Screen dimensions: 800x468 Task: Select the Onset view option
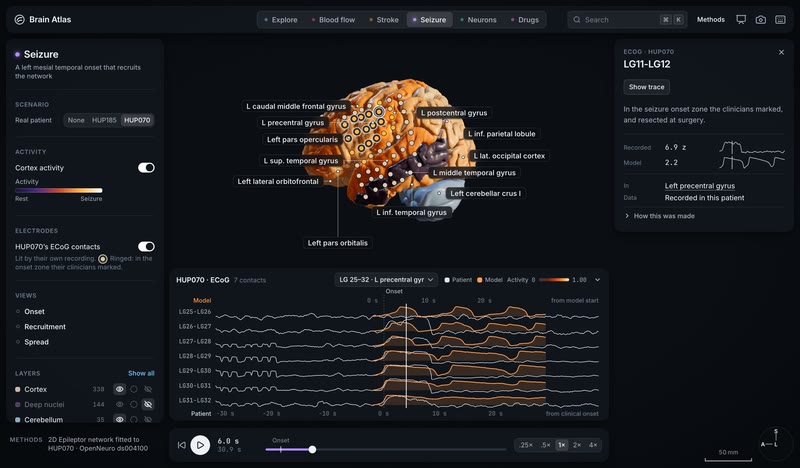coord(34,311)
